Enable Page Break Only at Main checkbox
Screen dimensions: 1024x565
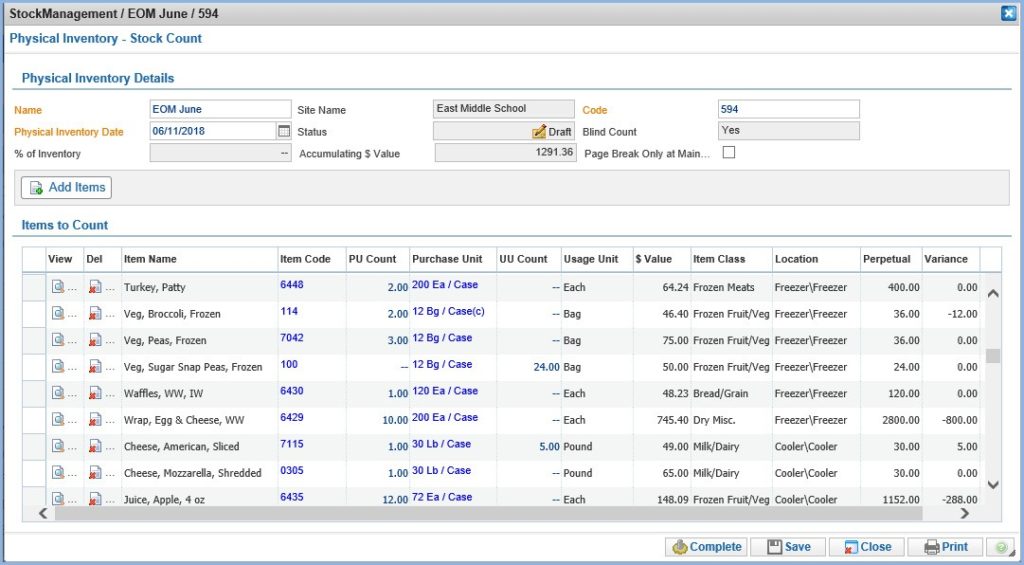[x=729, y=152]
